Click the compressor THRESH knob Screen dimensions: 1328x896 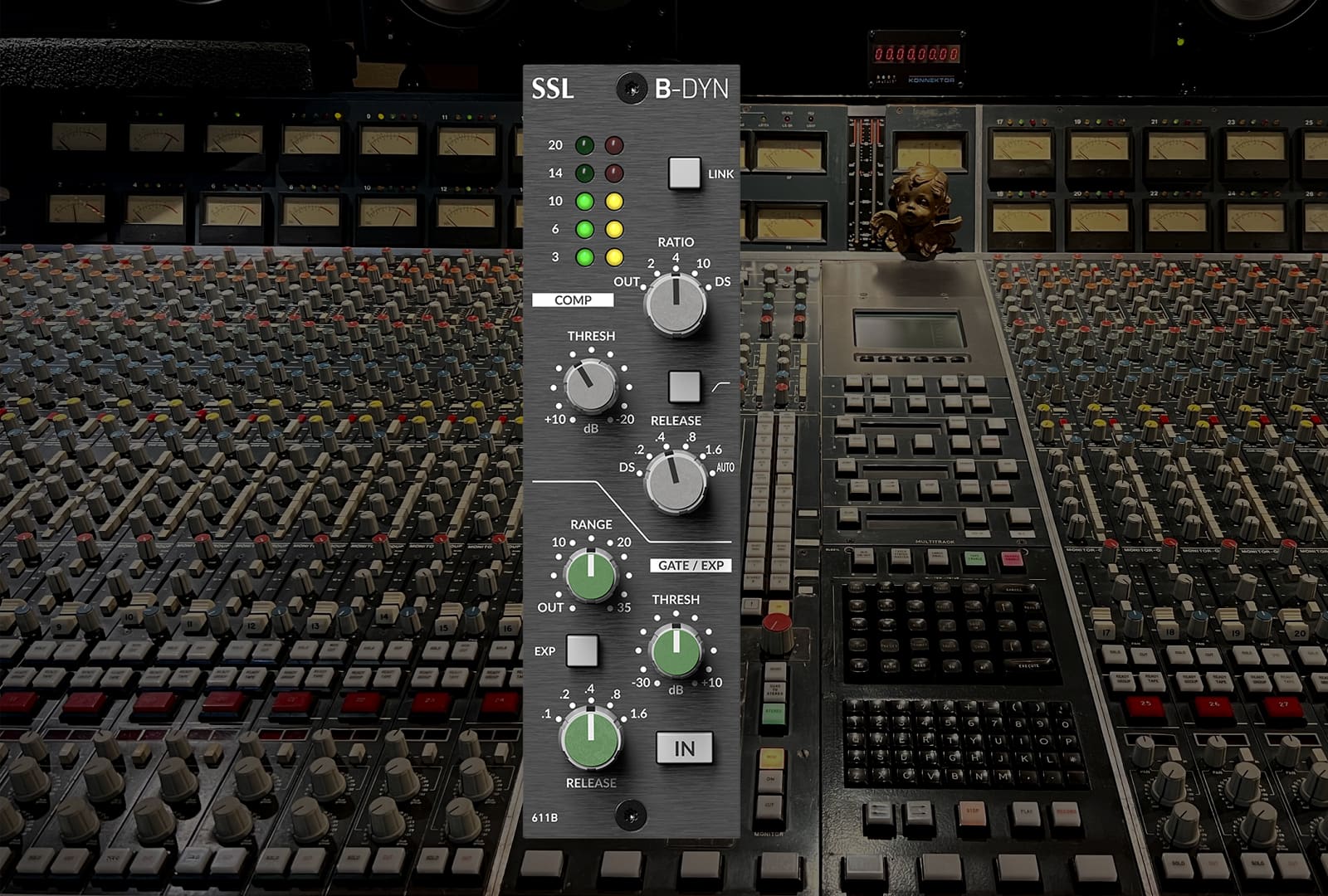click(591, 388)
